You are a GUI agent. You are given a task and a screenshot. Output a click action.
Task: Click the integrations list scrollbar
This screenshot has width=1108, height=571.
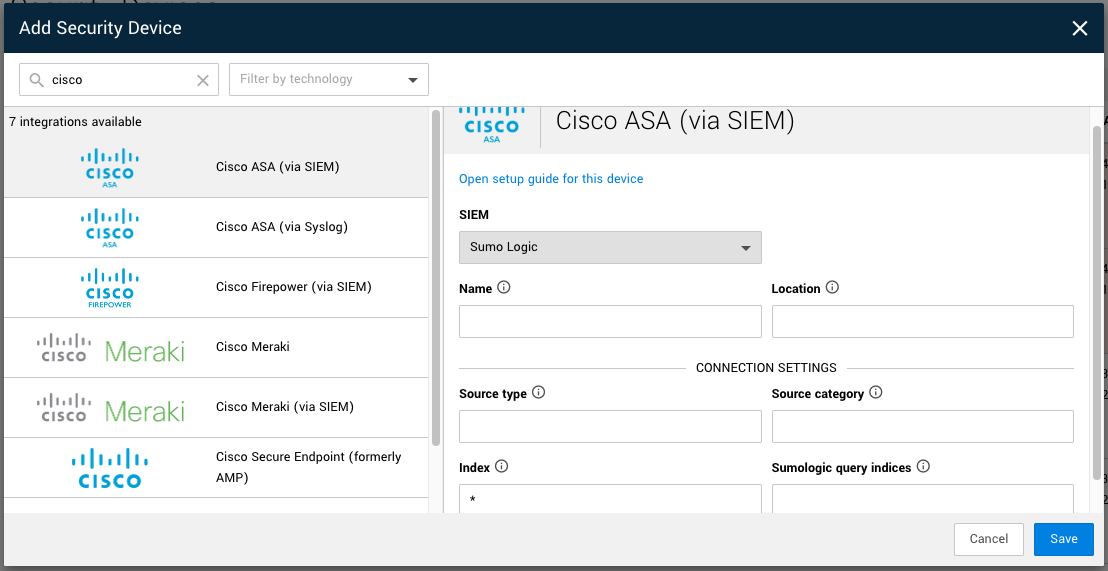point(436,278)
